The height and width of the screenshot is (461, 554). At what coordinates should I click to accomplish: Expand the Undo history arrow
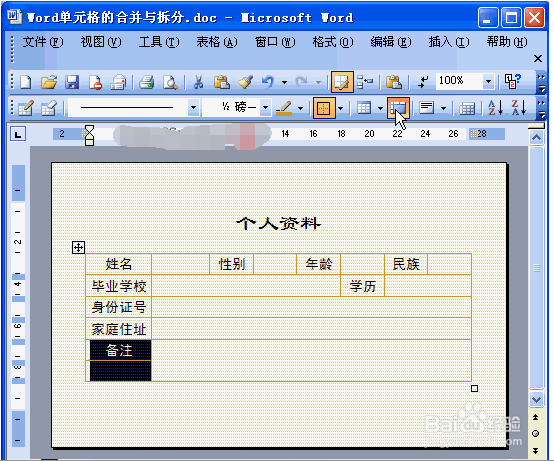point(284,82)
